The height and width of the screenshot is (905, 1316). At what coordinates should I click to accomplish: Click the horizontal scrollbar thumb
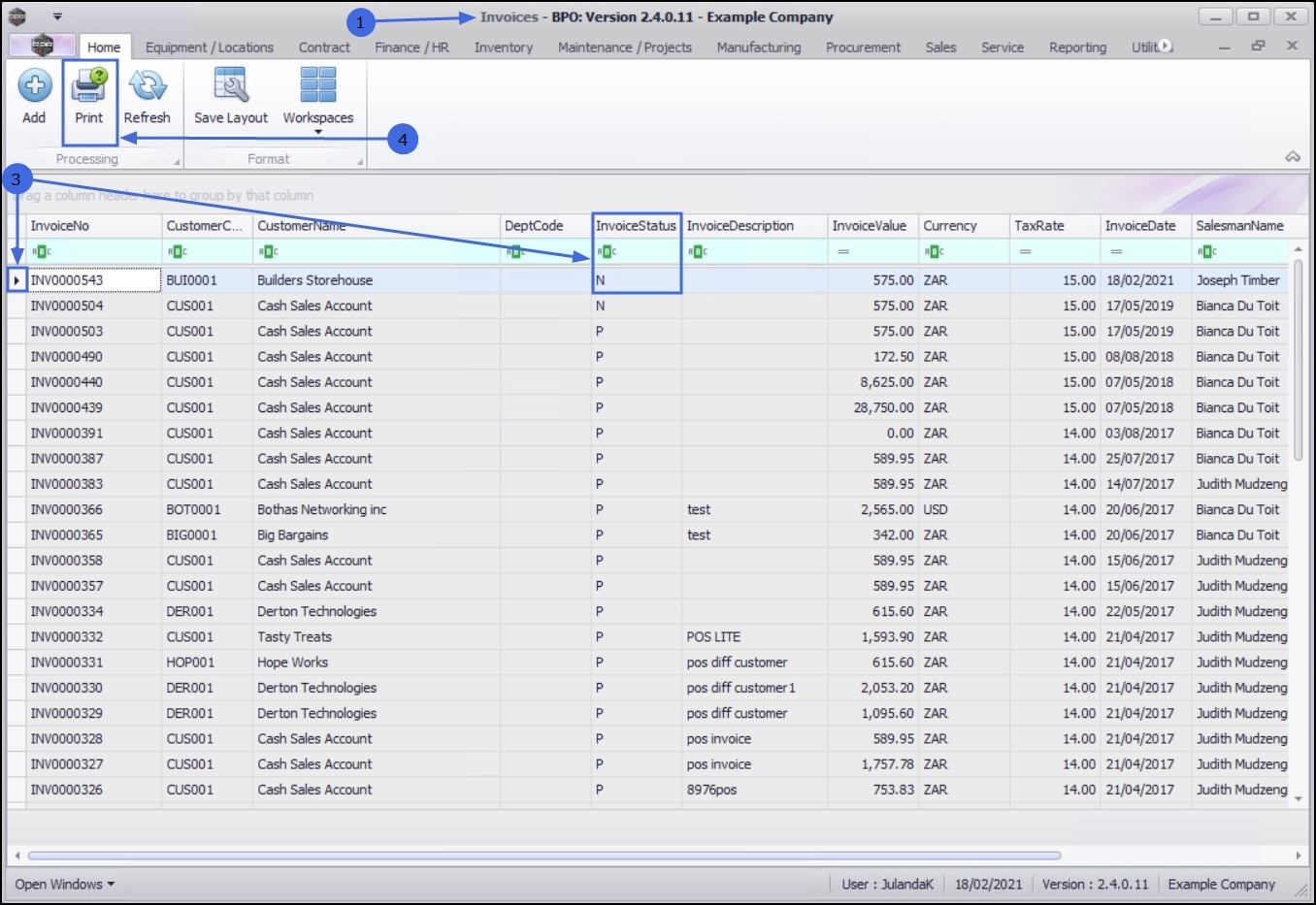click(x=543, y=856)
